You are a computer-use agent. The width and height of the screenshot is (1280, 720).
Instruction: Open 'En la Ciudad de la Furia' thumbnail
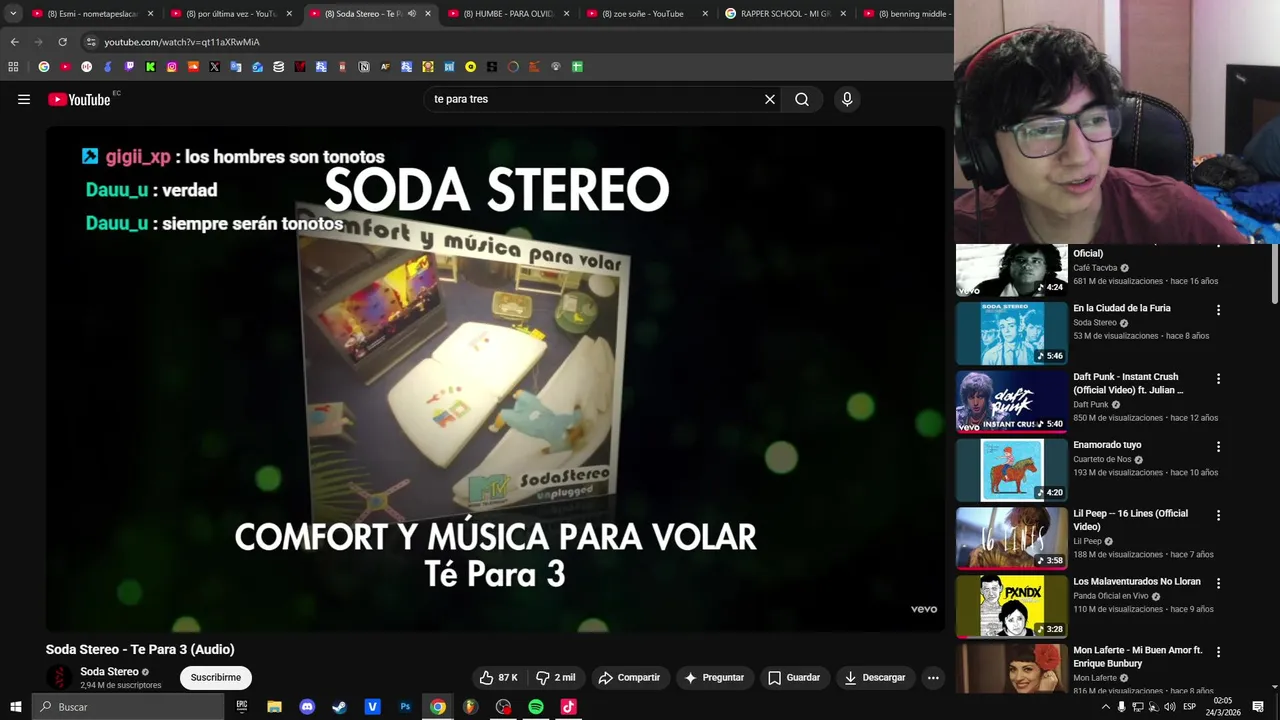coord(1012,333)
